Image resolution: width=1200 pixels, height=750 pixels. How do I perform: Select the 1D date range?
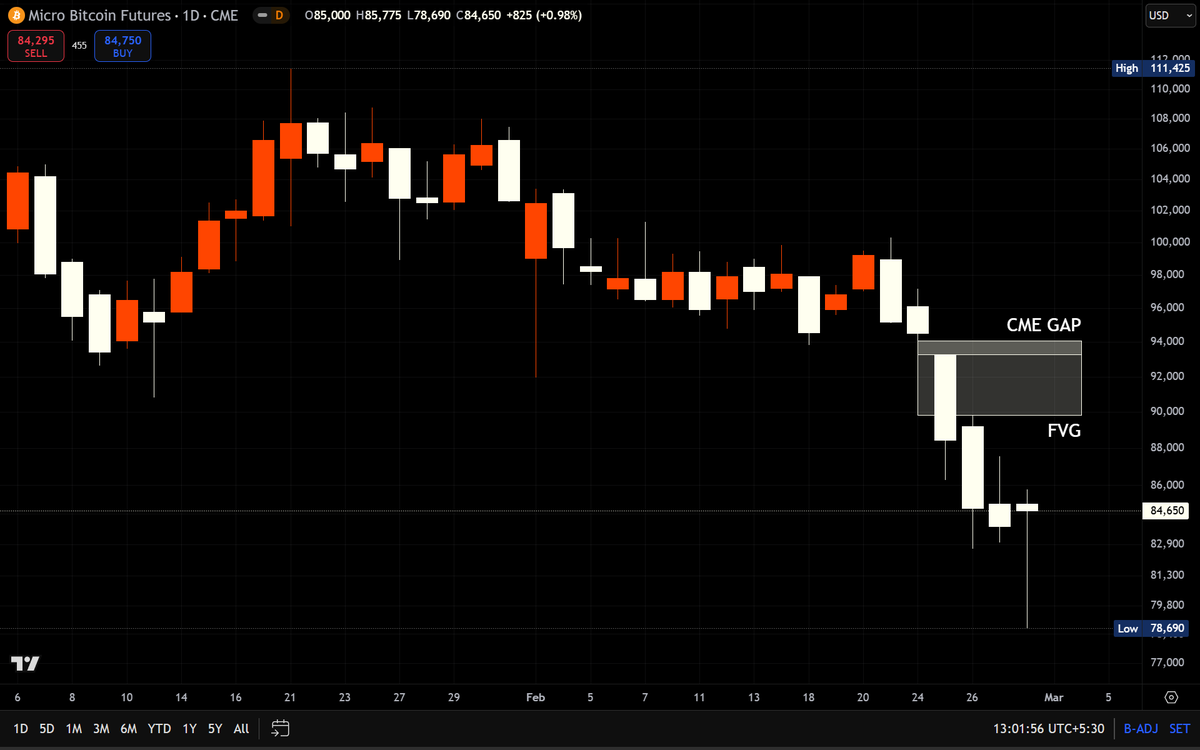20,729
